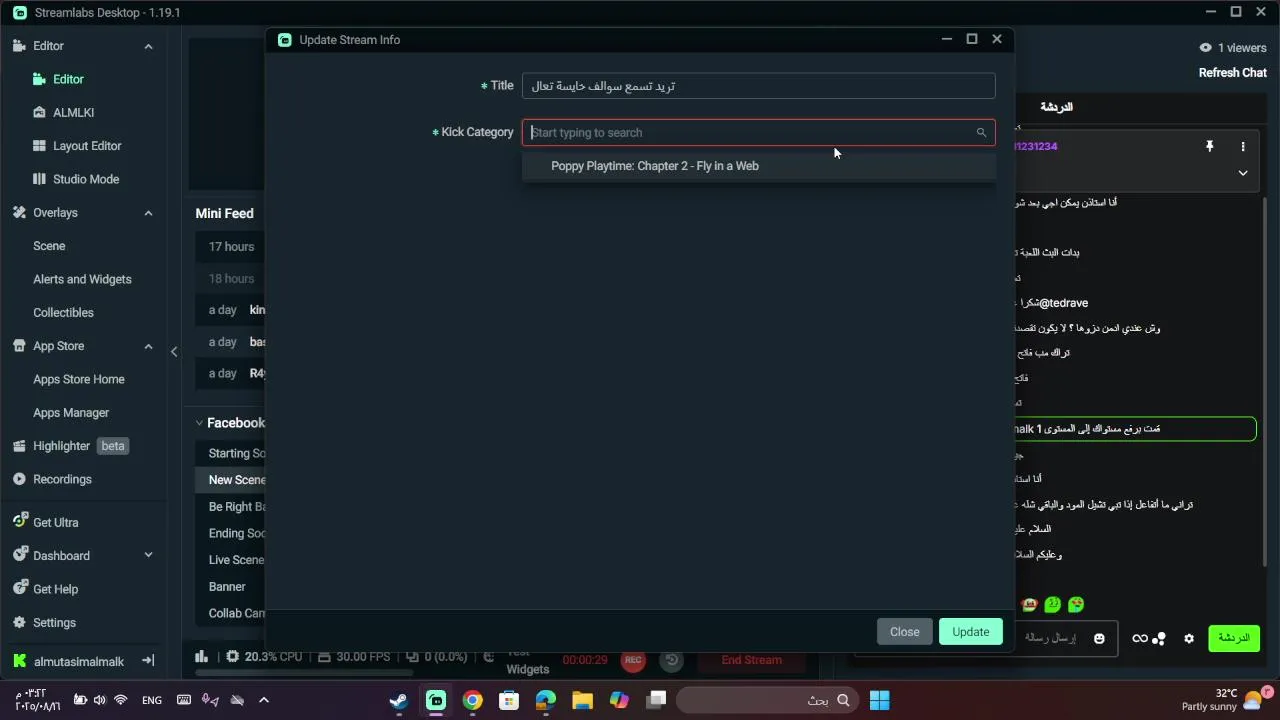The width and height of the screenshot is (1280, 720).
Task: Show hidden system tray icons
Action: 264,700
